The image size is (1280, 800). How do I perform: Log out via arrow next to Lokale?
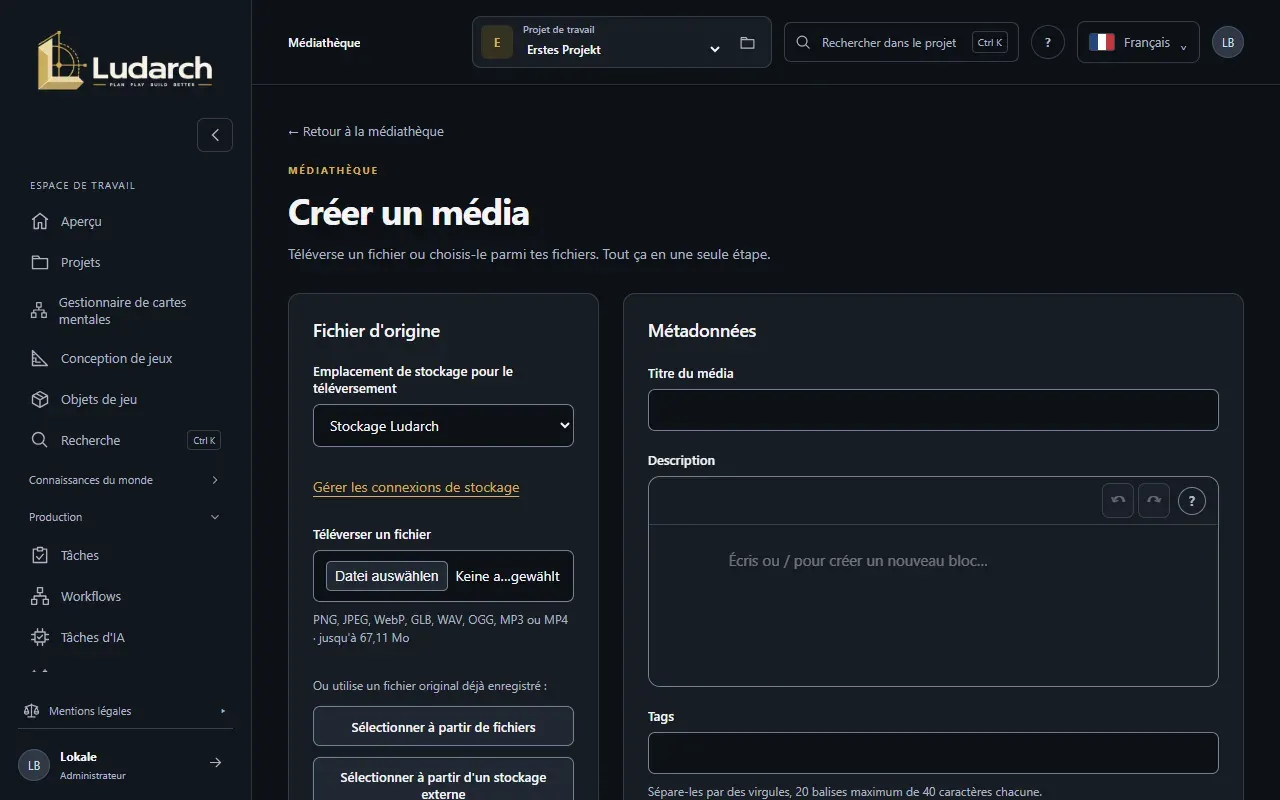pos(215,763)
